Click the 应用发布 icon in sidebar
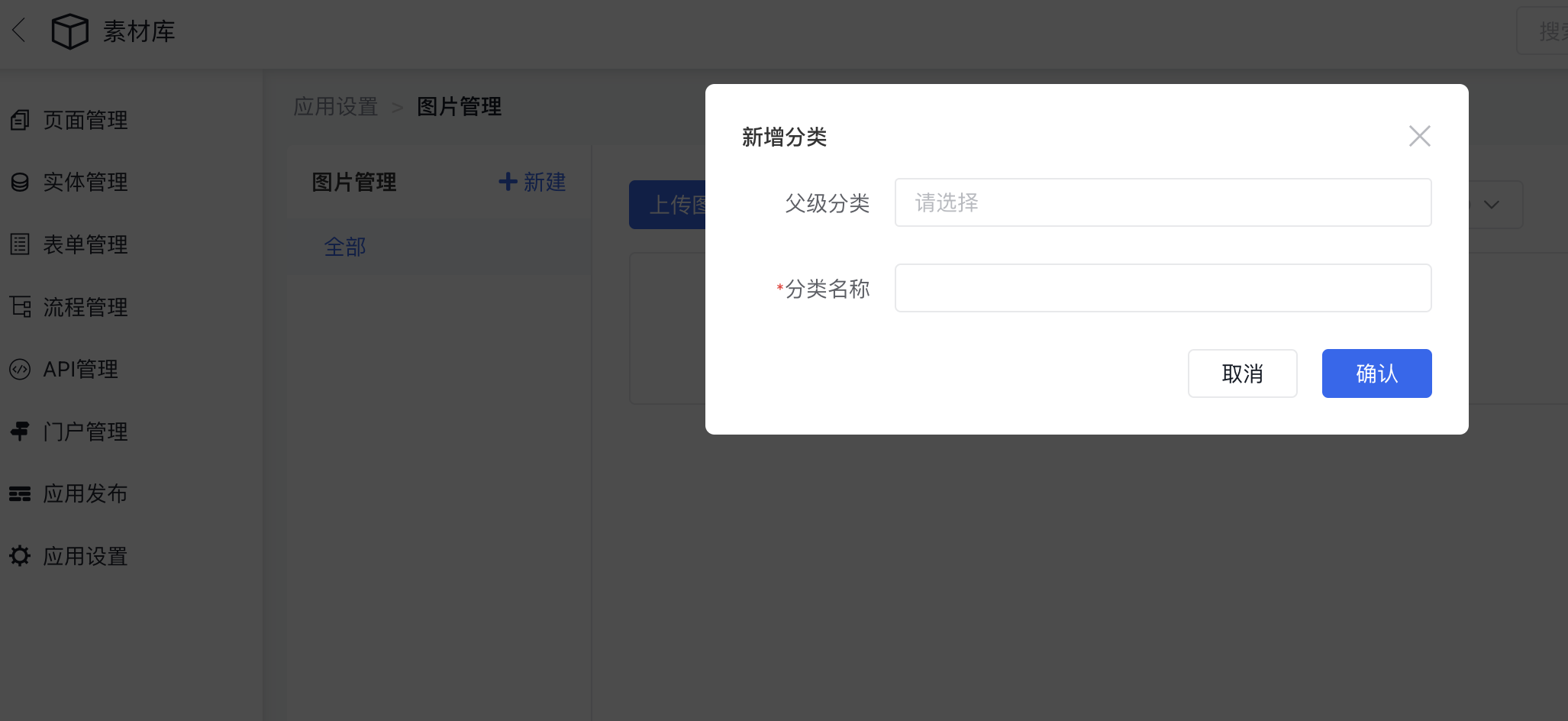 click(x=20, y=494)
